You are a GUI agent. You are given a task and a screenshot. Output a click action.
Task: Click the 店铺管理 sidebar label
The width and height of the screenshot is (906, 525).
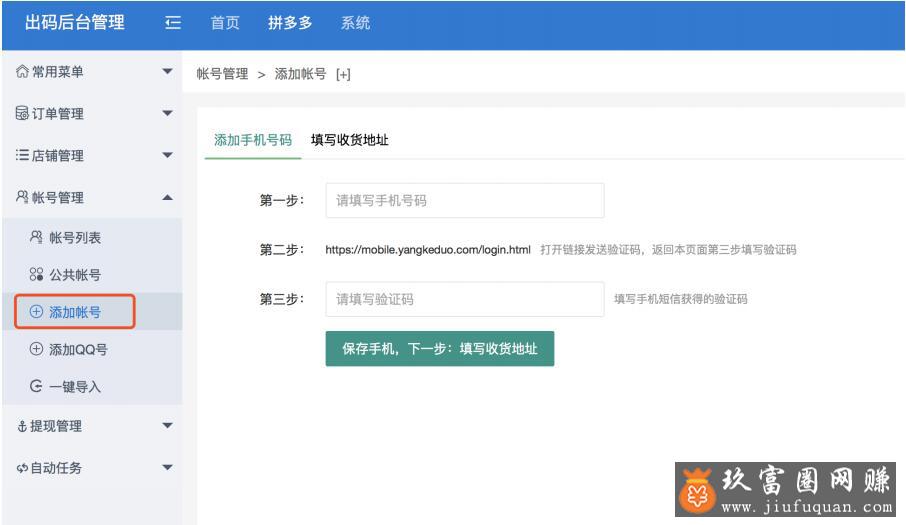click(x=57, y=155)
